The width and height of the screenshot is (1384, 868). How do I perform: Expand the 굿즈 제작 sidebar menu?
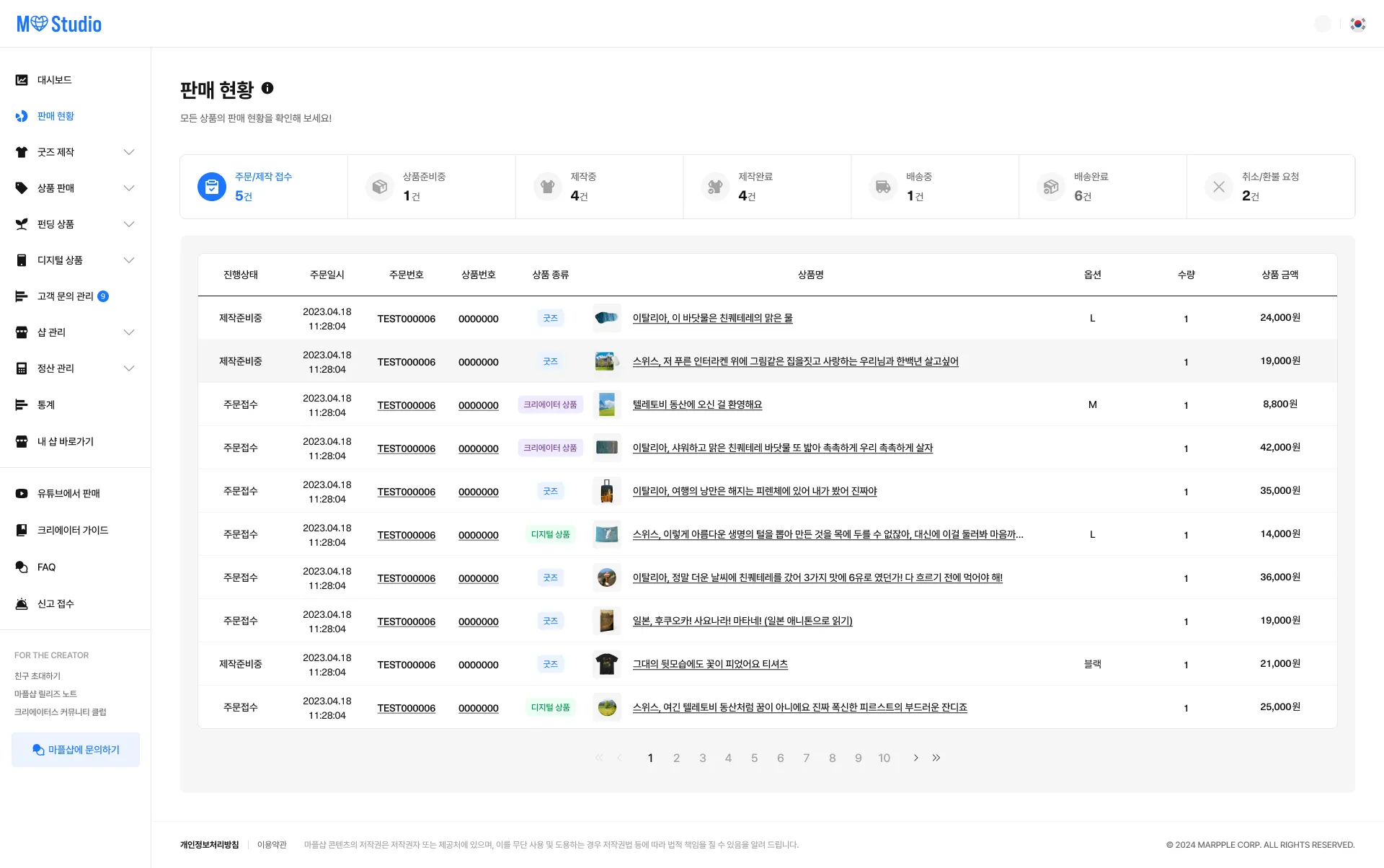tap(129, 152)
